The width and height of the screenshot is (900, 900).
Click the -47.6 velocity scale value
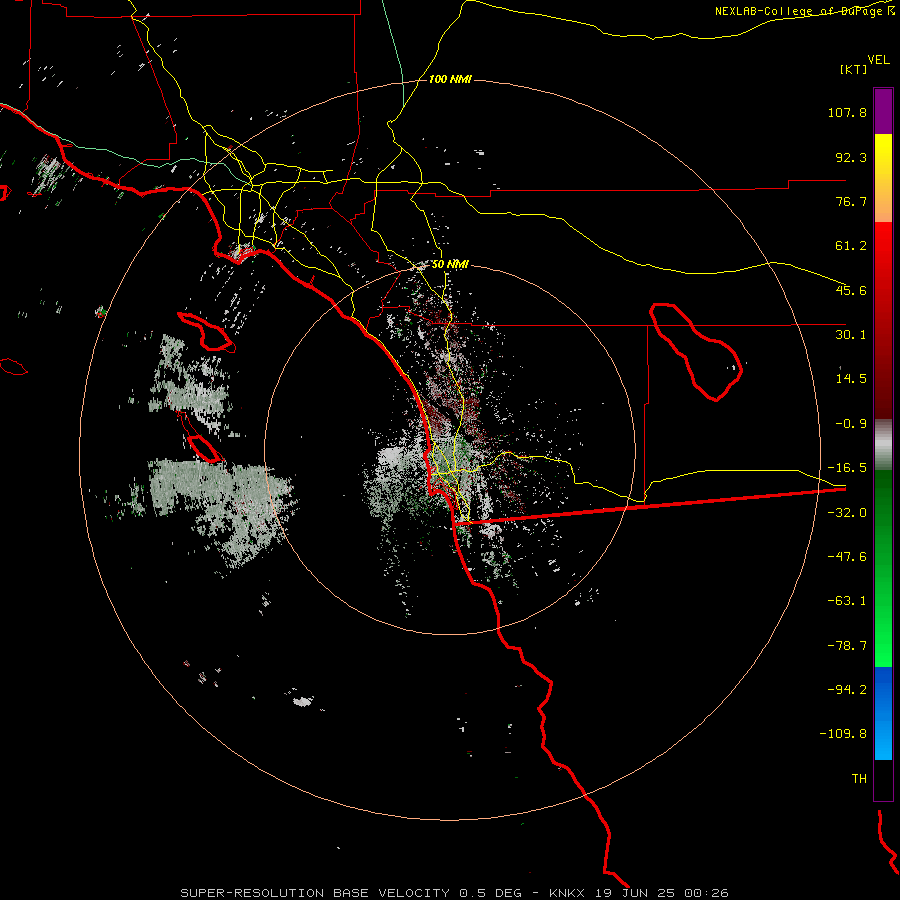[x=847, y=557]
